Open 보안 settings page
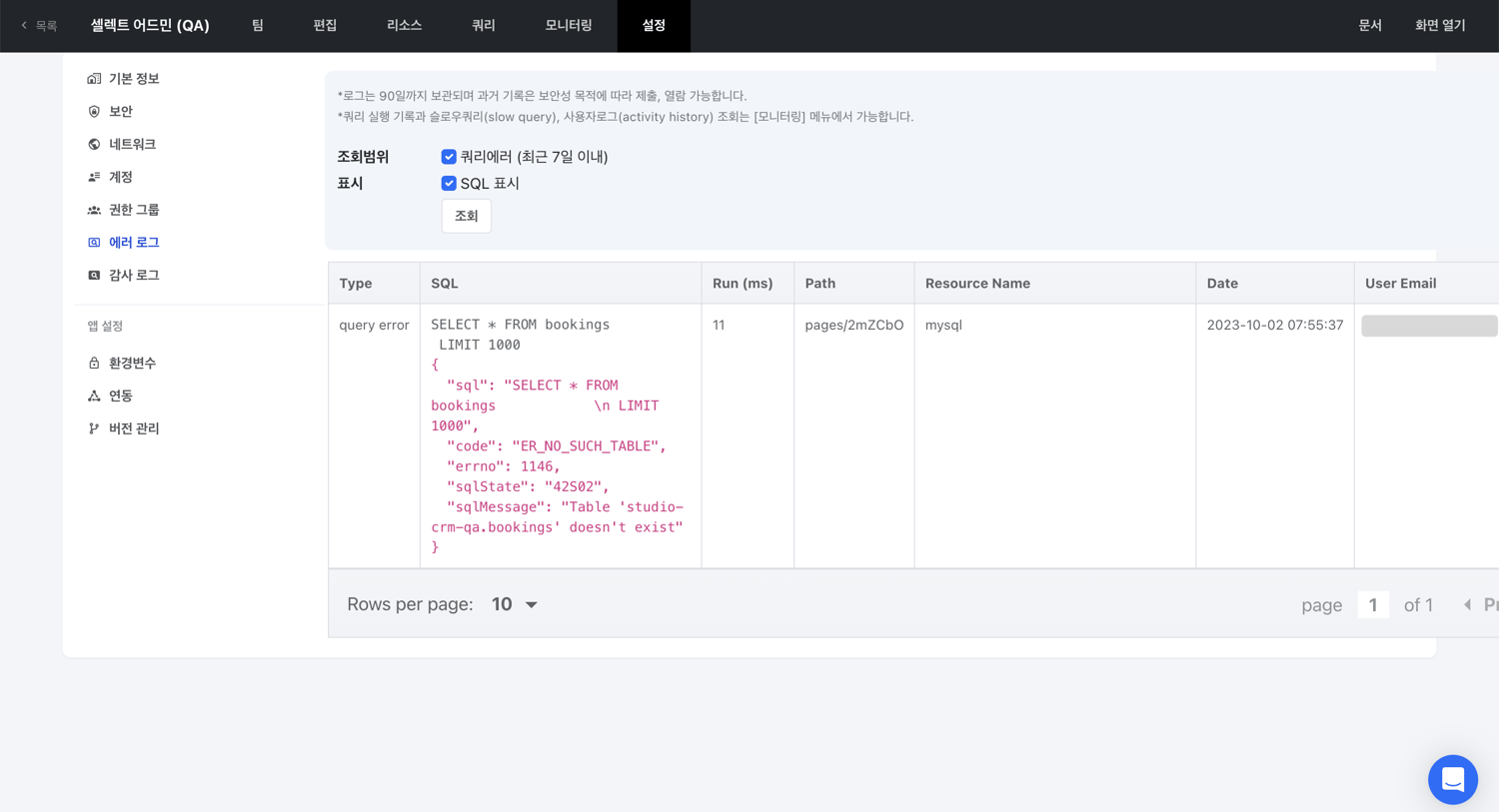Image resolution: width=1499 pixels, height=812 pixels. 121,112
